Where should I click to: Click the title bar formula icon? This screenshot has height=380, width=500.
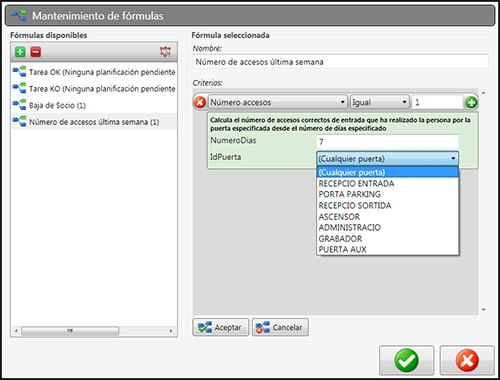(19, 15)
